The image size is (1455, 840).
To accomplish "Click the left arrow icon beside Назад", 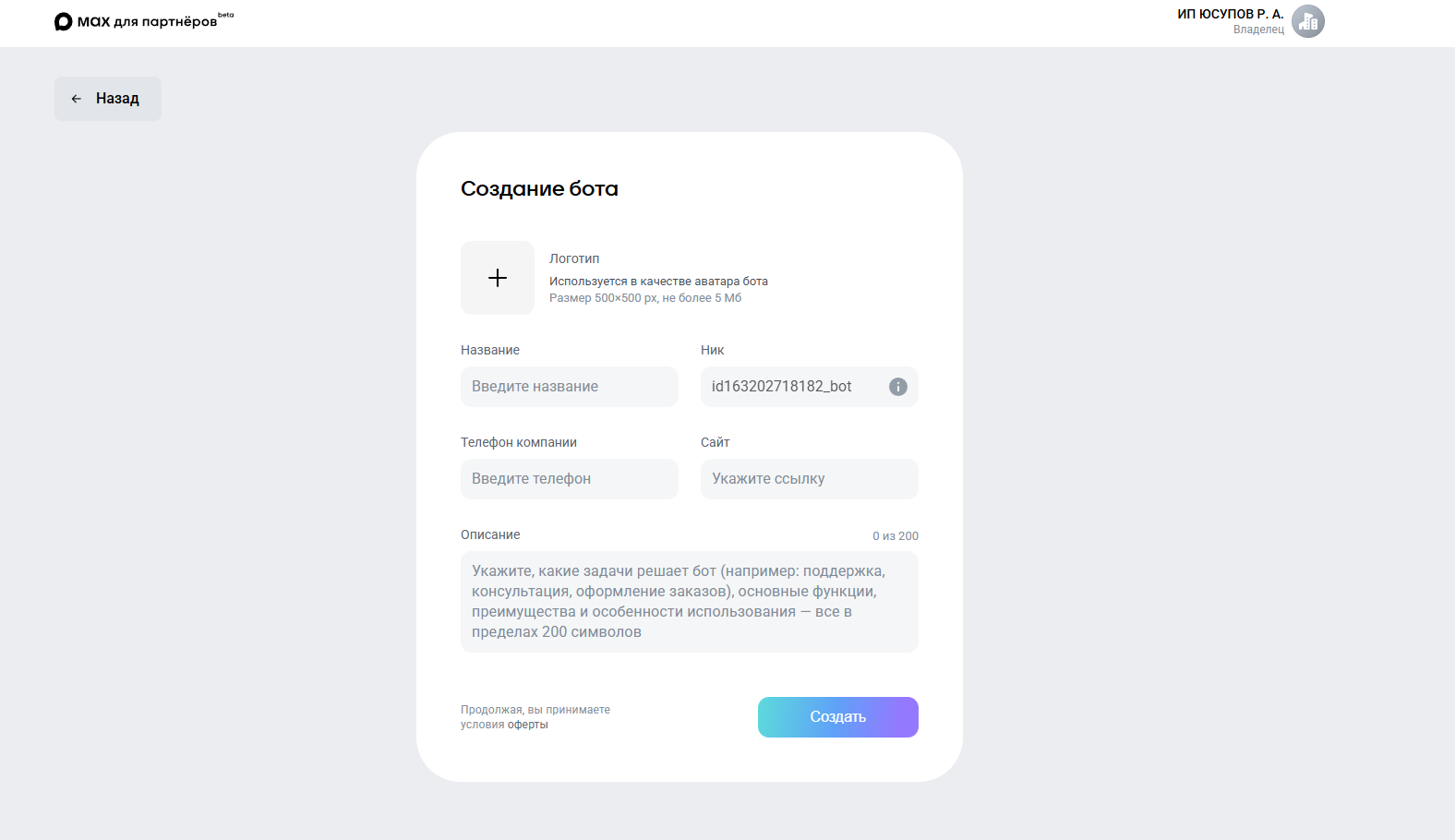I will (77, 99).
